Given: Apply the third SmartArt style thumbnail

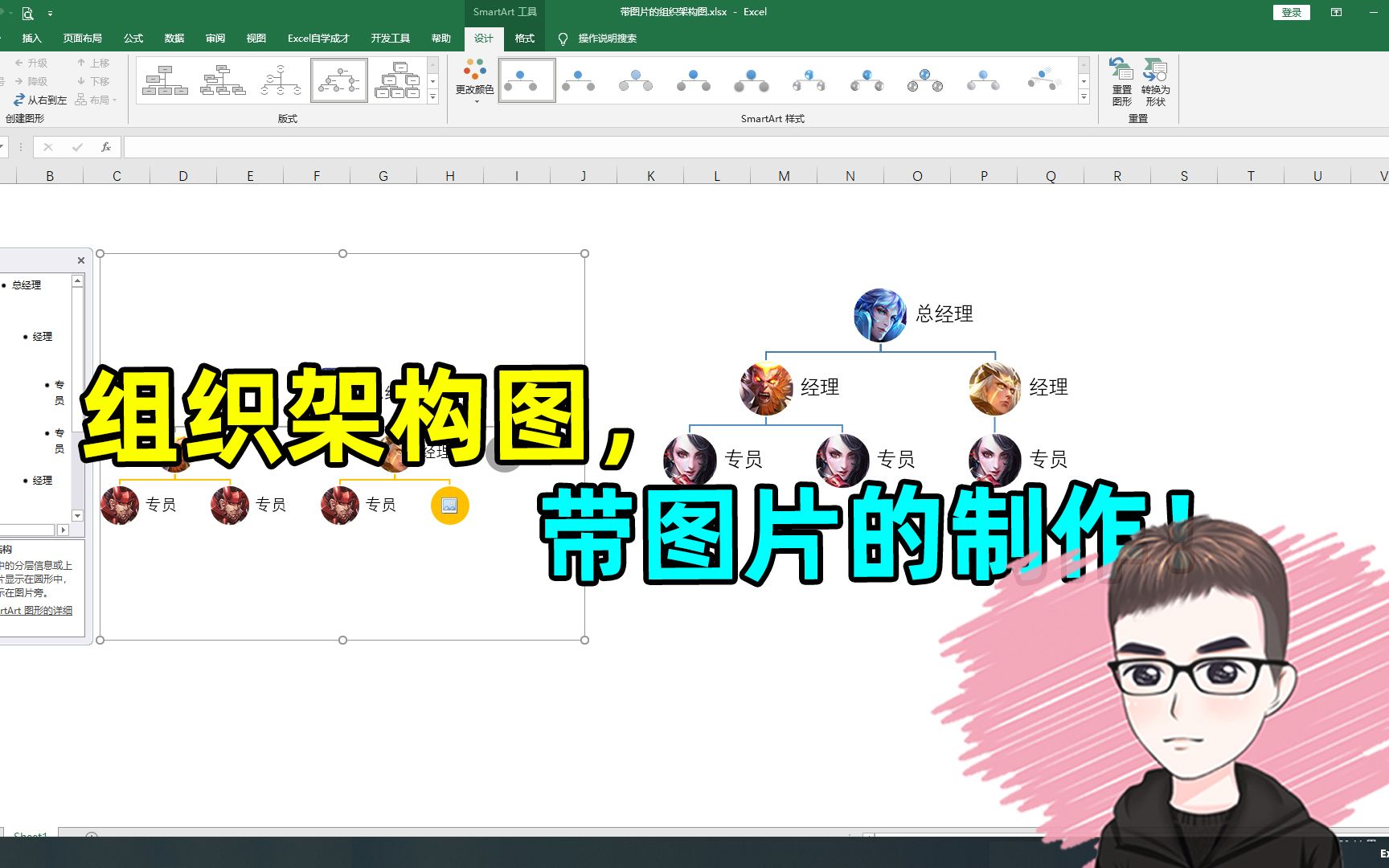Looking at the screenshot, I should coord(636,80).
